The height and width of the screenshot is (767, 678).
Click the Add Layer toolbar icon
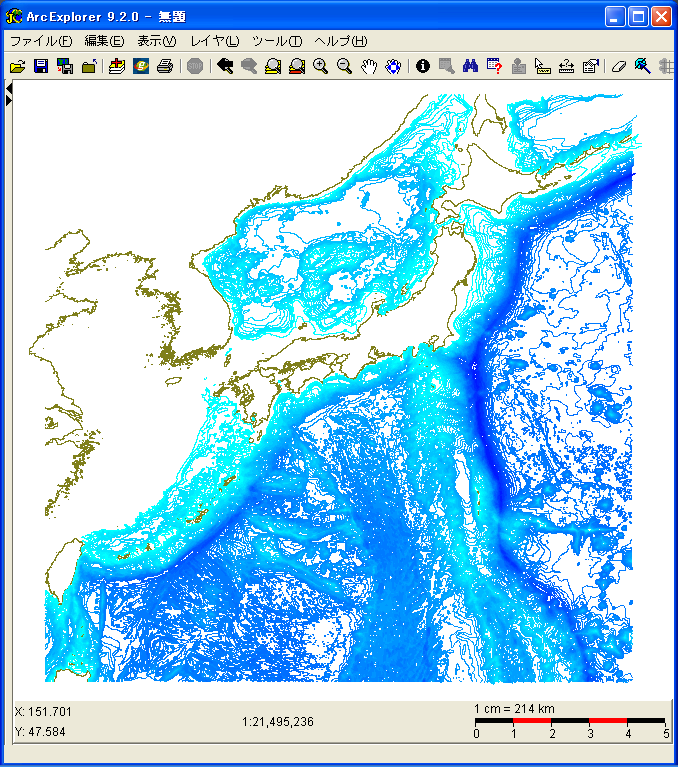(117, 67)
